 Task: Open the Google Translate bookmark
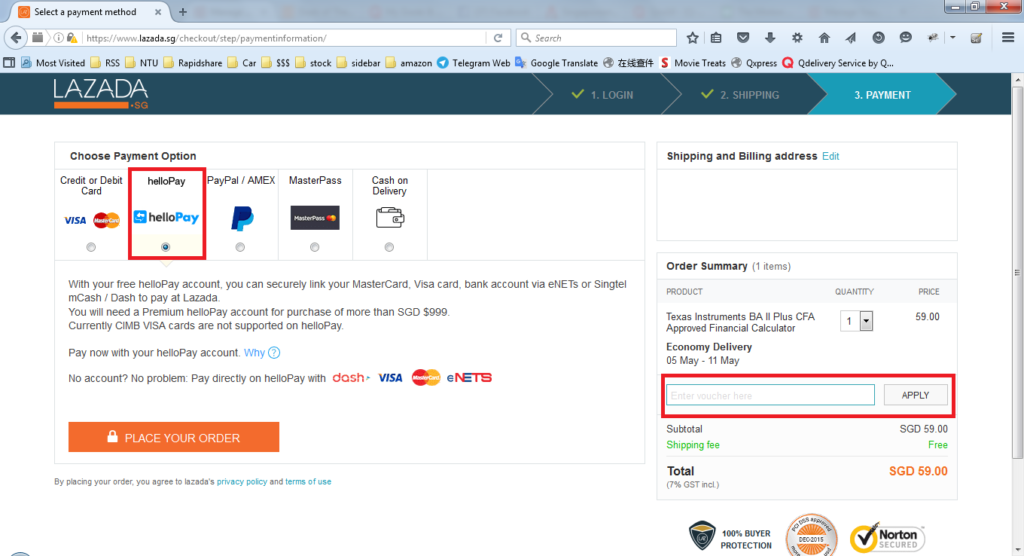[556, 63]
